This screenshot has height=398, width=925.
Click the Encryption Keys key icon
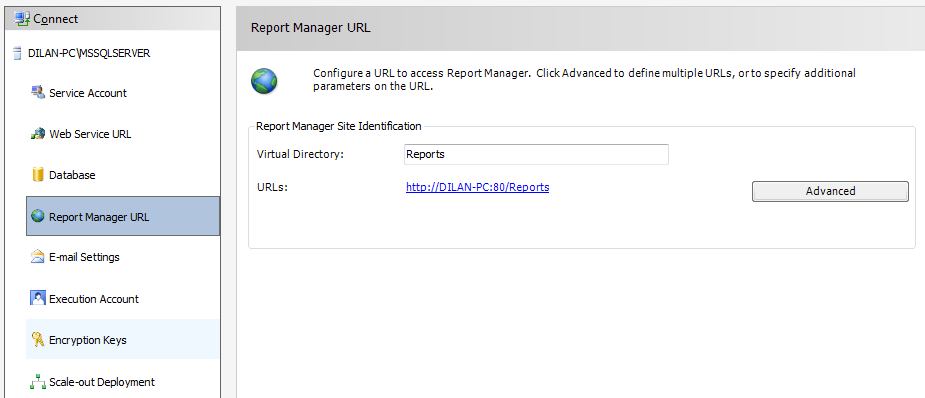tap(38, 340)
